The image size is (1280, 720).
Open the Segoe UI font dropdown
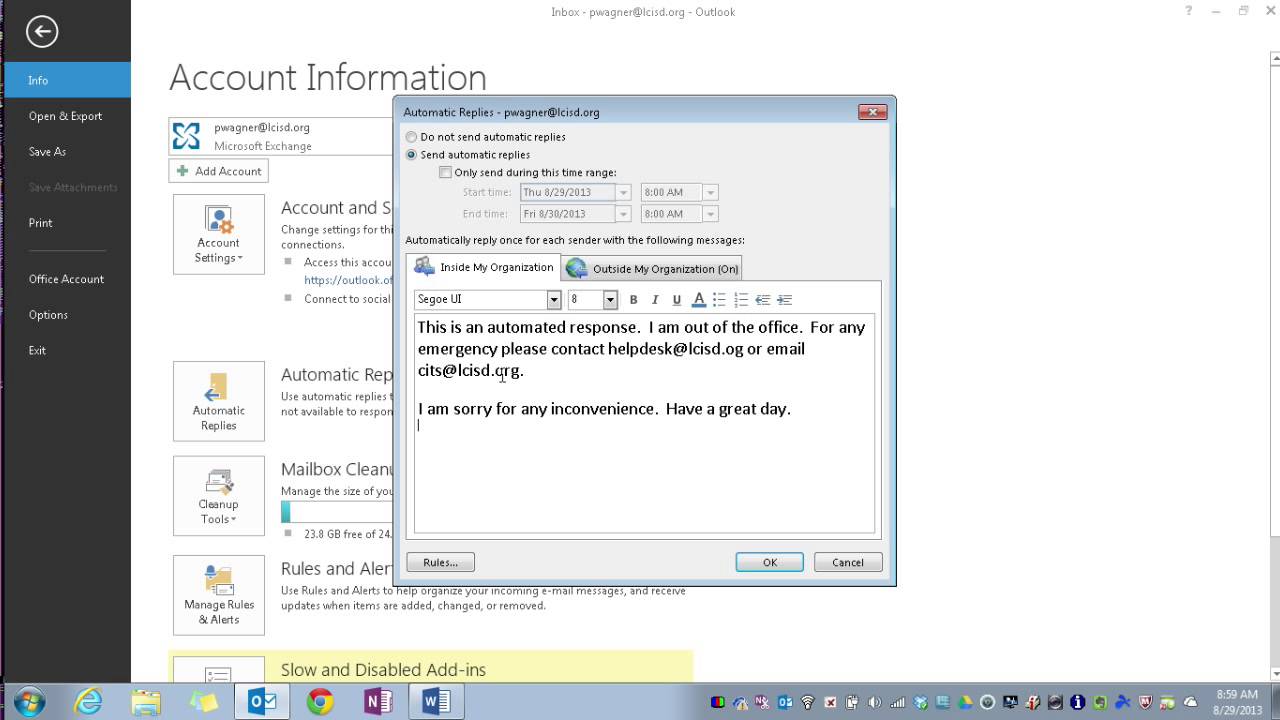pos(554,299)
